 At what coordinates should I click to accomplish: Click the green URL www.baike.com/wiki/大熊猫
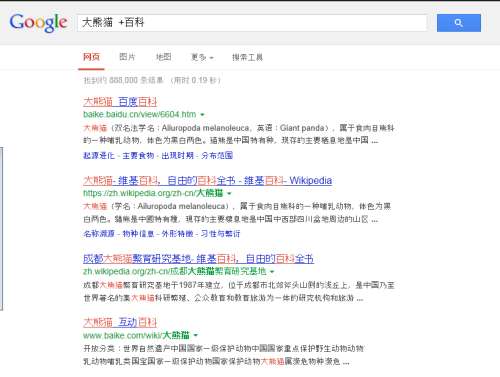pos(136,335)
